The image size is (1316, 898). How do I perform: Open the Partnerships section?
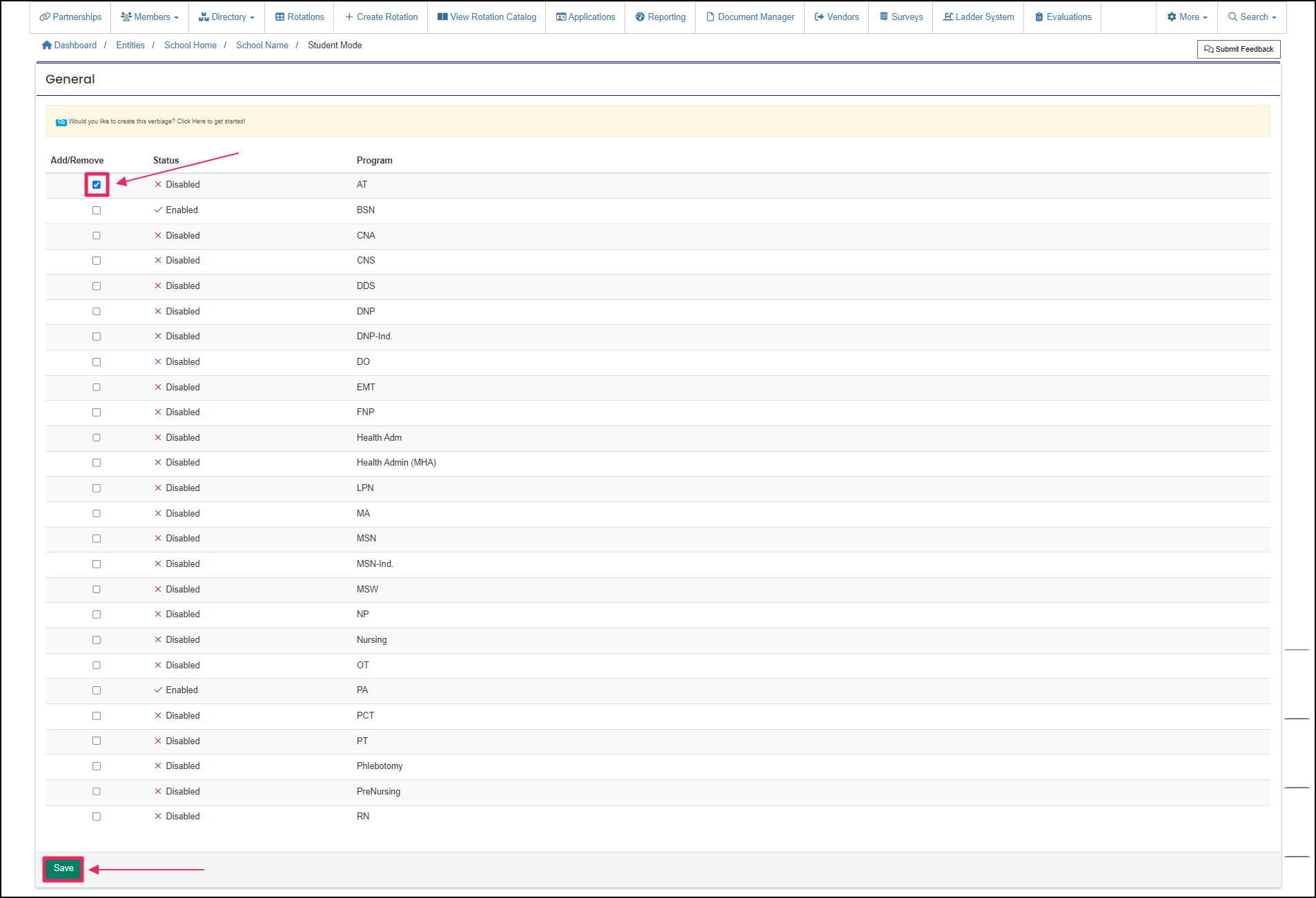(x=70, y=17)
